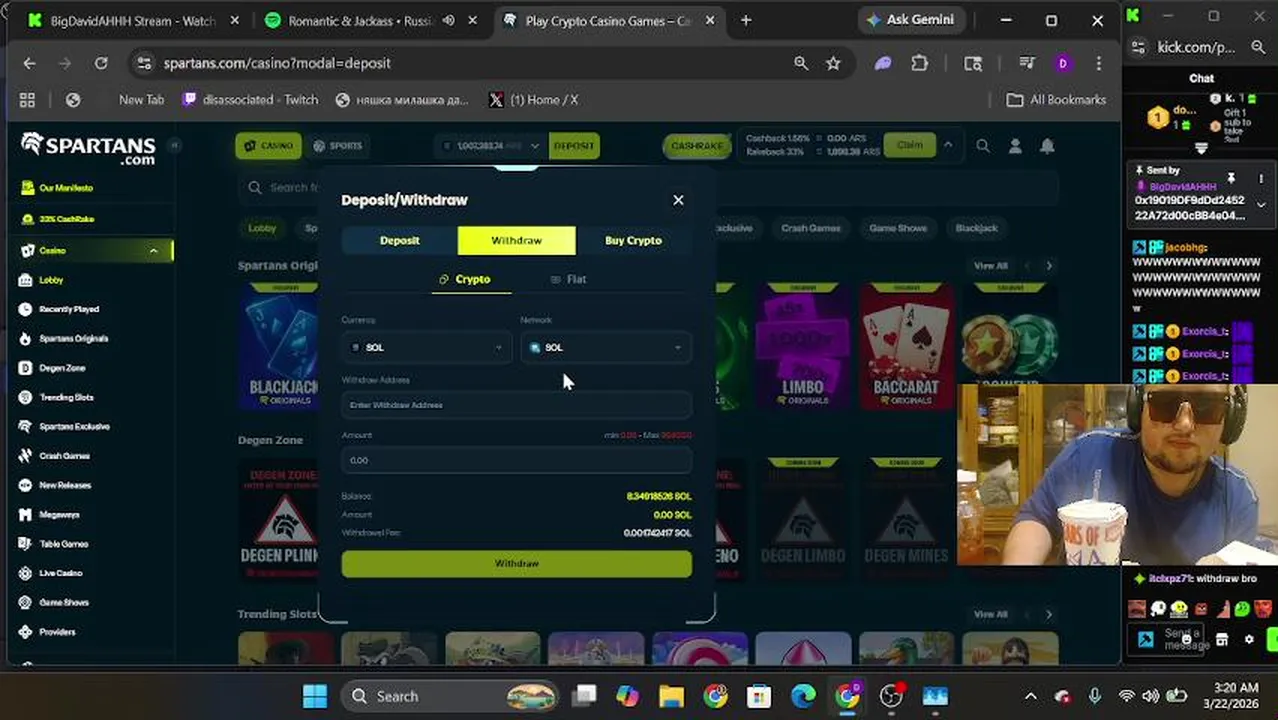Click the Spartans.com logo

(88, 148)
